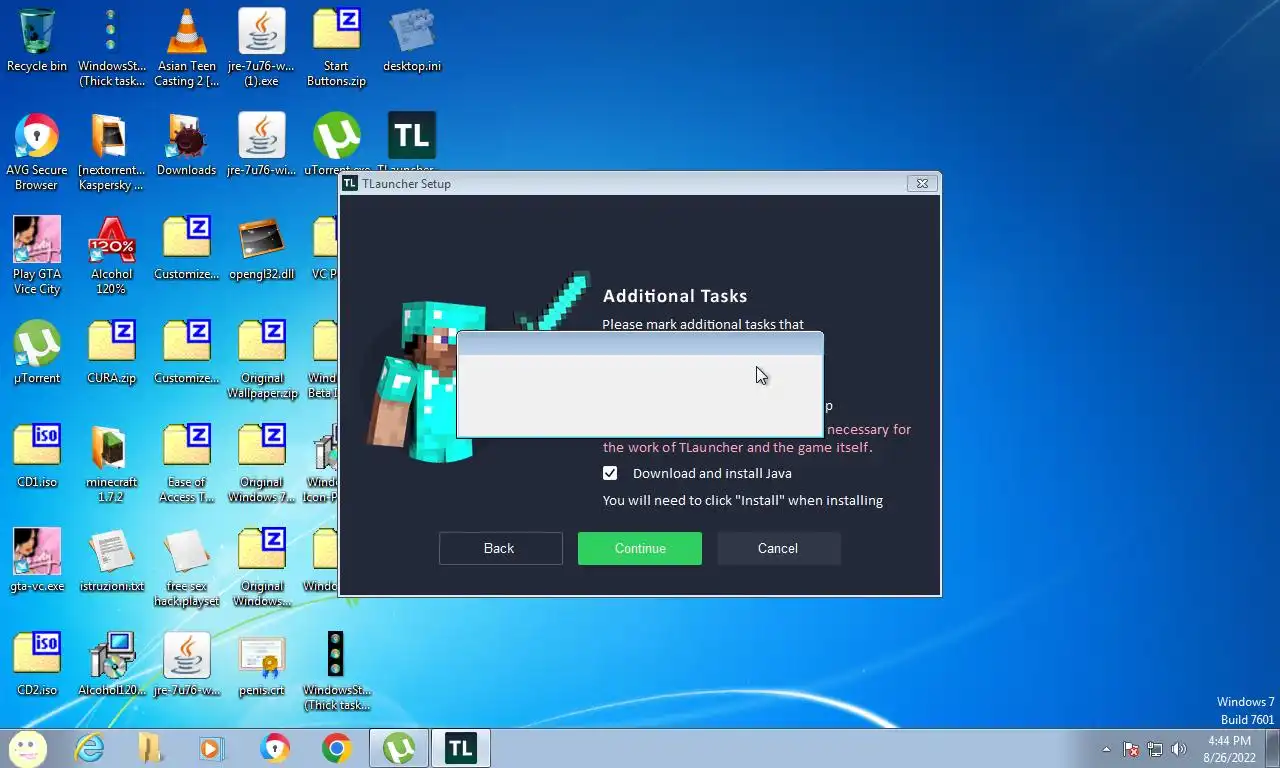
Task: Click the 'Additional Tasks' heading
Action: point(675,296)
